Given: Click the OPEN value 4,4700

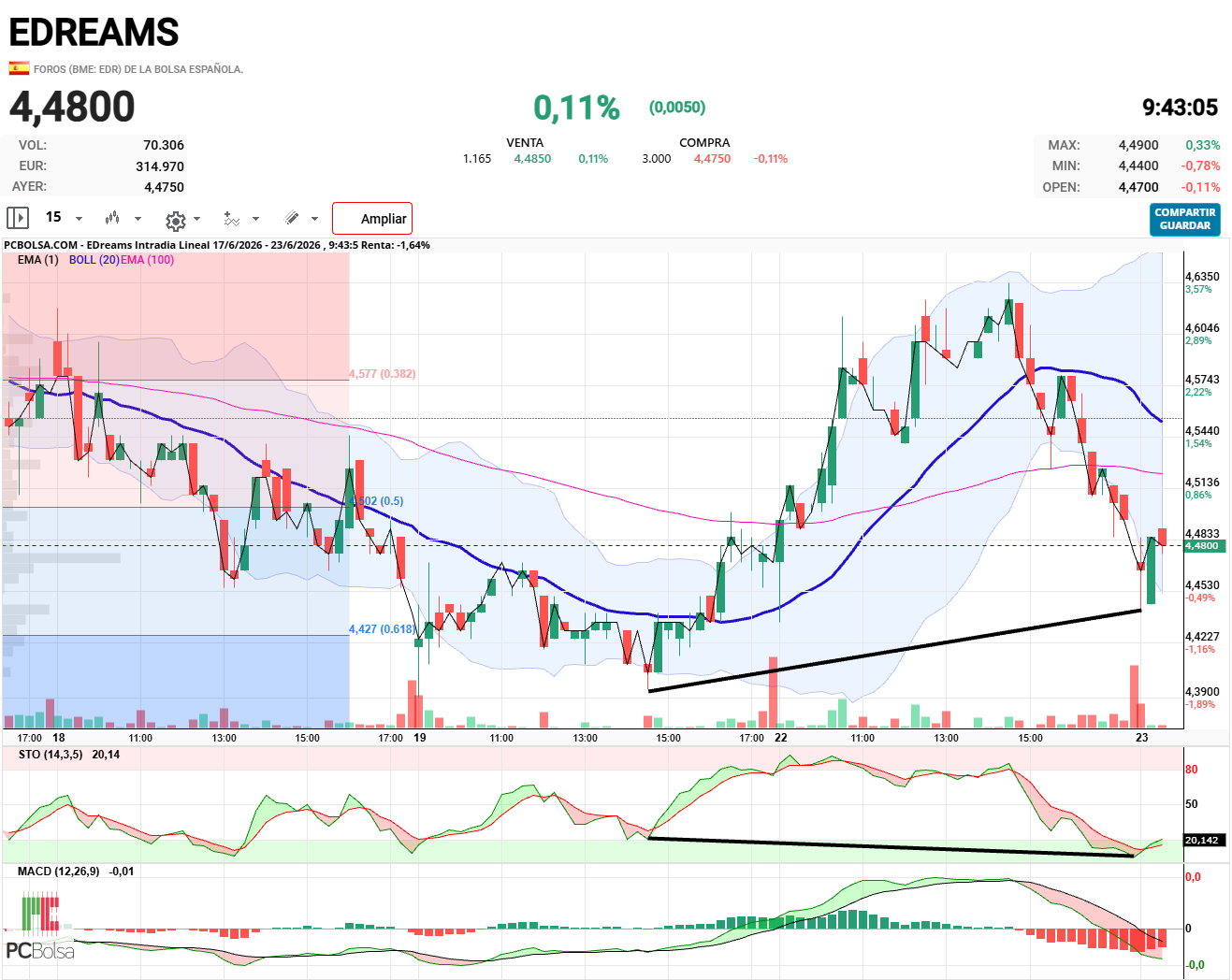Looking at the screenshot, I should 1138,187.
